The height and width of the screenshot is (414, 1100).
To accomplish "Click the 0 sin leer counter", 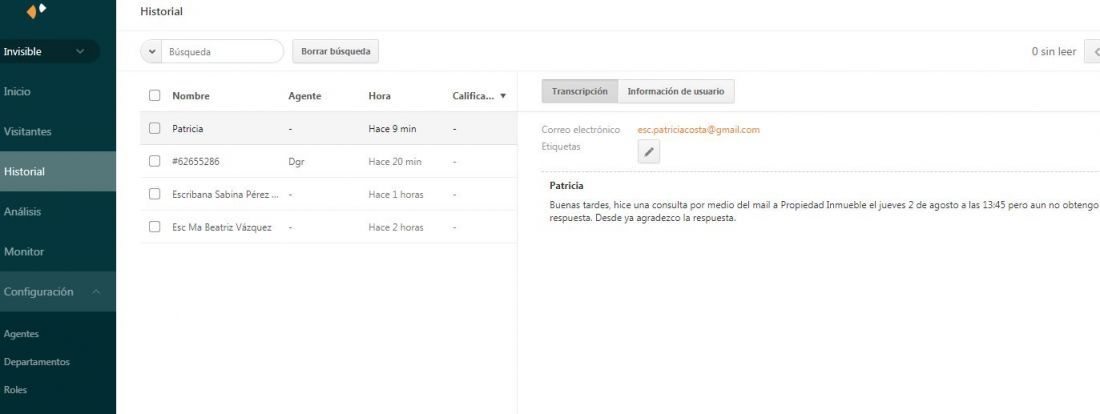I will (x=1054, y=51).
